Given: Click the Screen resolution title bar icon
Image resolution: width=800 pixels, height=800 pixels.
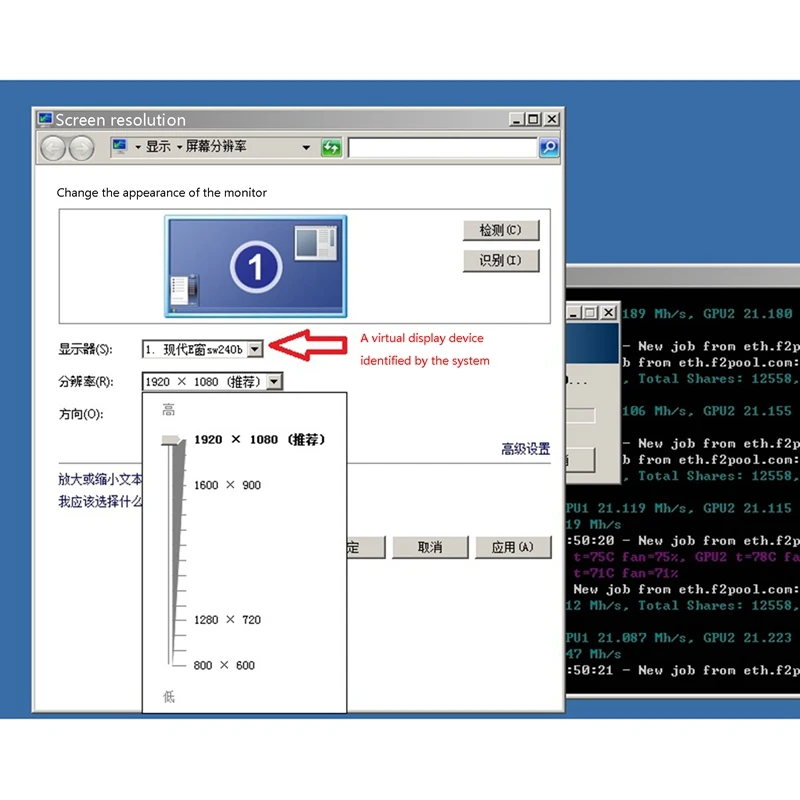Looking at the screenshot, I should pyautogui.click(x=45, y=119).
